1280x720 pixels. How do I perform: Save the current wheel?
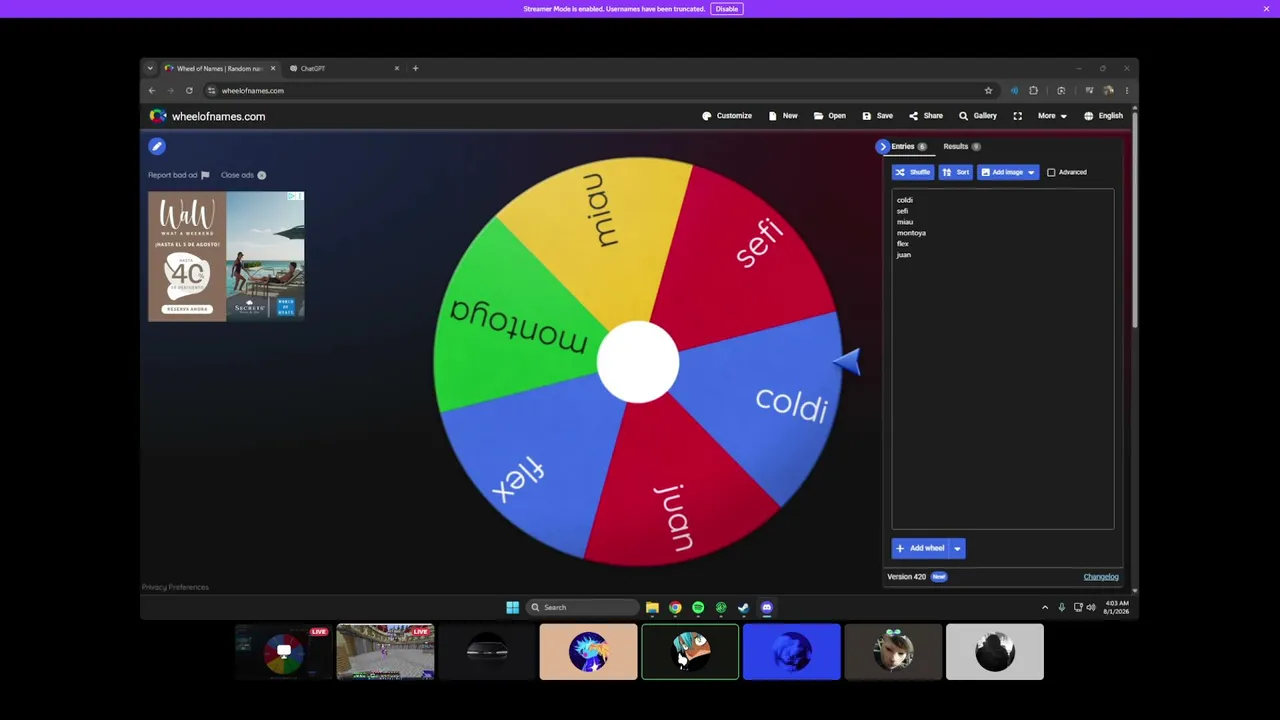point(878,116)
